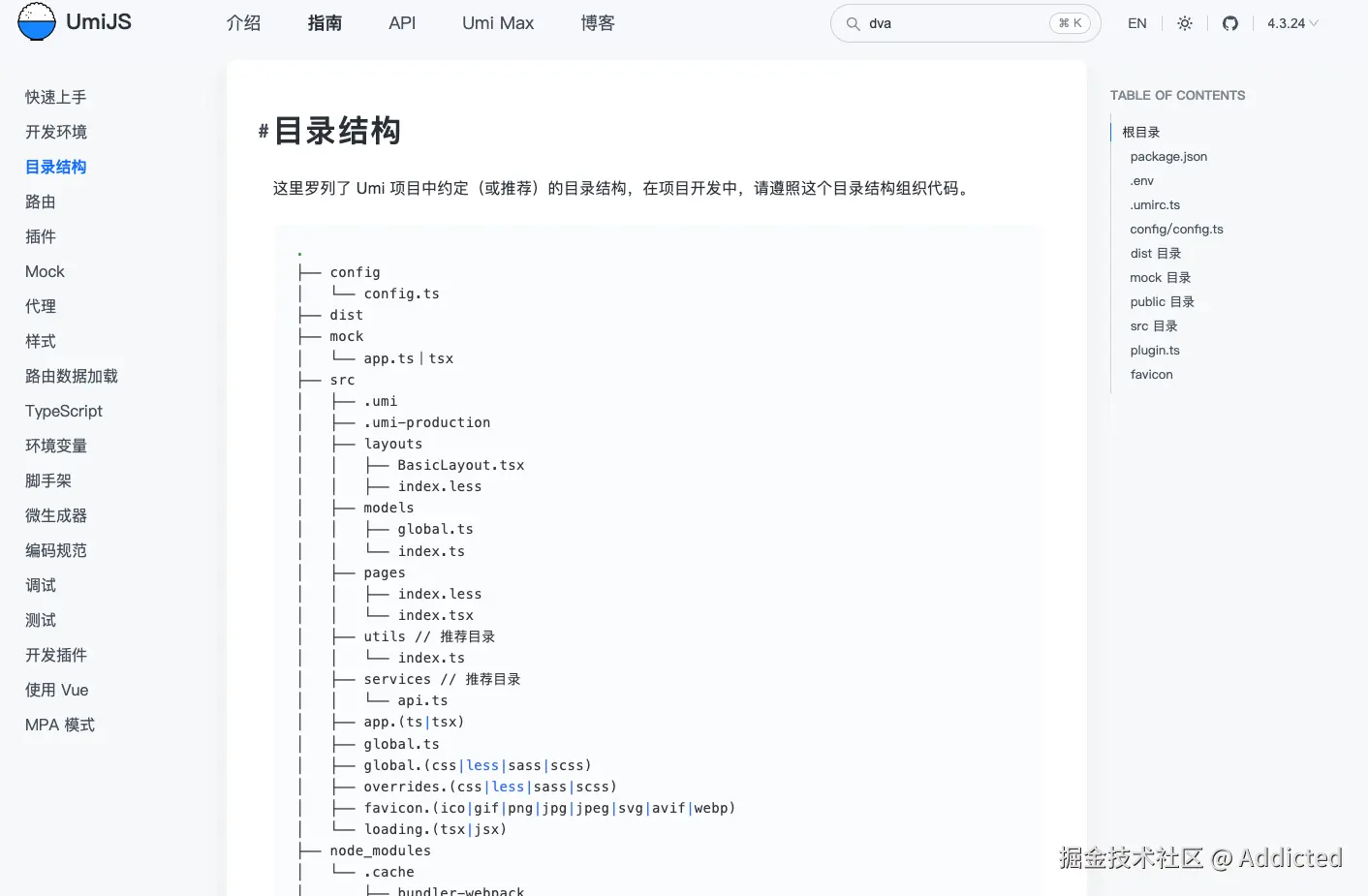The image size is (1368, 896).
Task: Open 路由数据加载 sidebar page
Action: 72,376
